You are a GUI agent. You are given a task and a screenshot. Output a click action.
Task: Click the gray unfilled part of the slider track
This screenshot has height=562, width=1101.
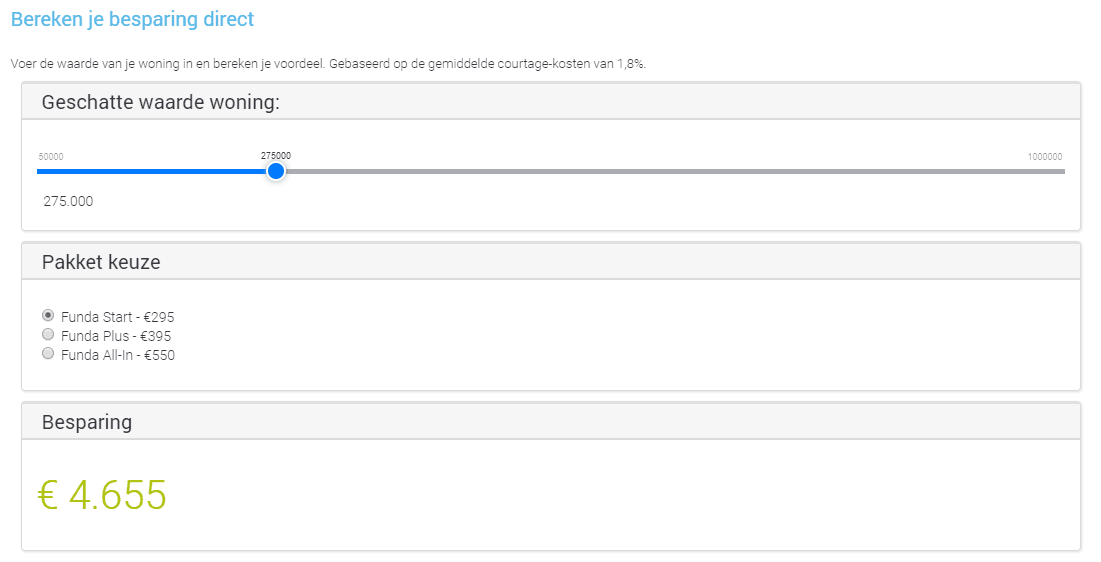pos(675,171)
